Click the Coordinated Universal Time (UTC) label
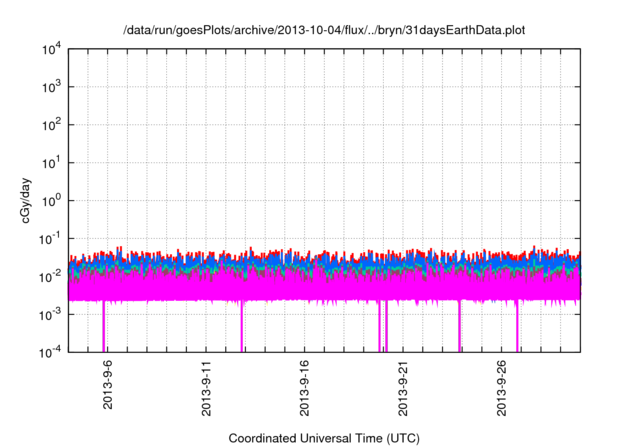This screenshot has height=448, width=640. click(x=324, y=438)
